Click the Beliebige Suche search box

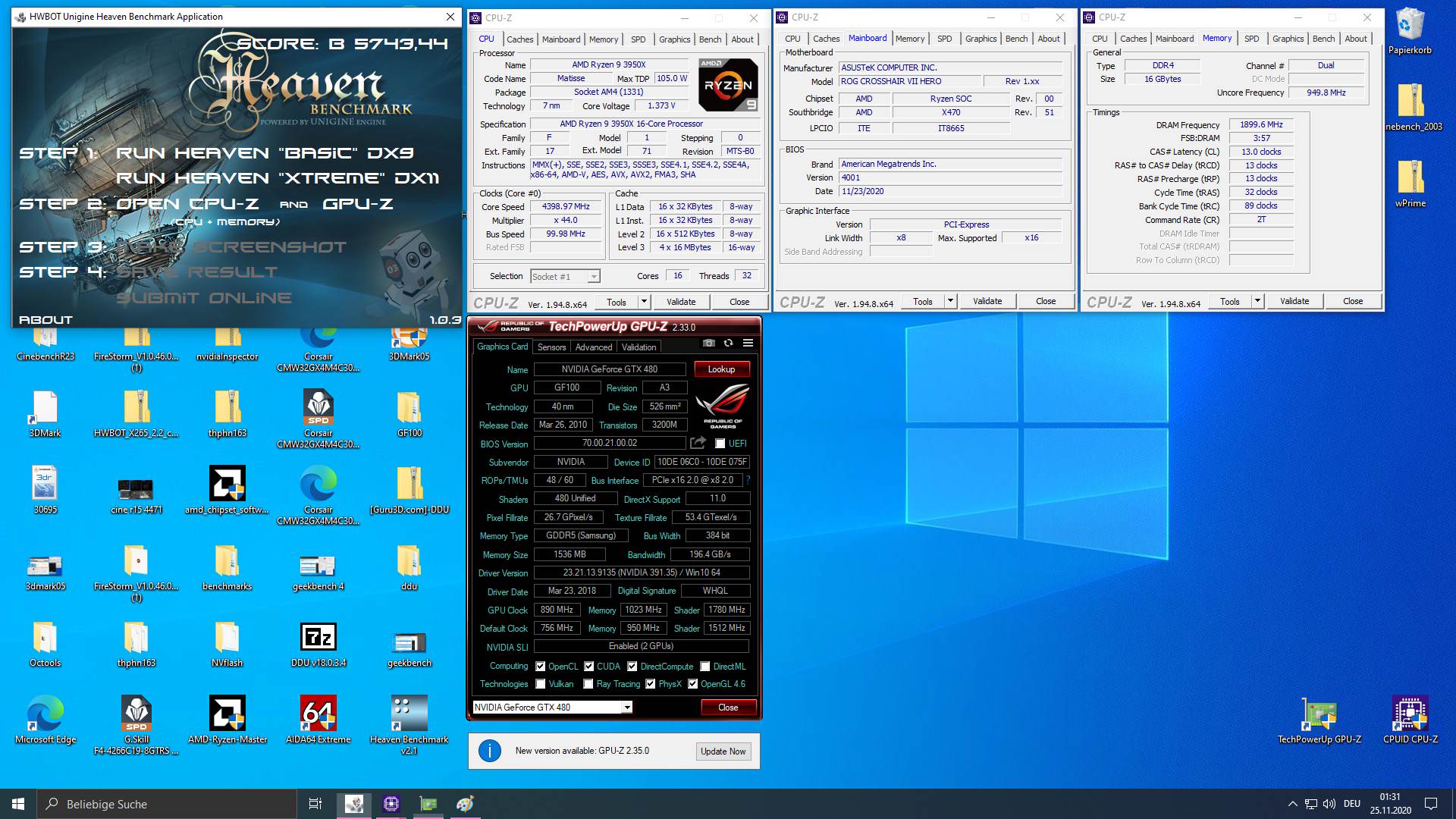point(167,804)
